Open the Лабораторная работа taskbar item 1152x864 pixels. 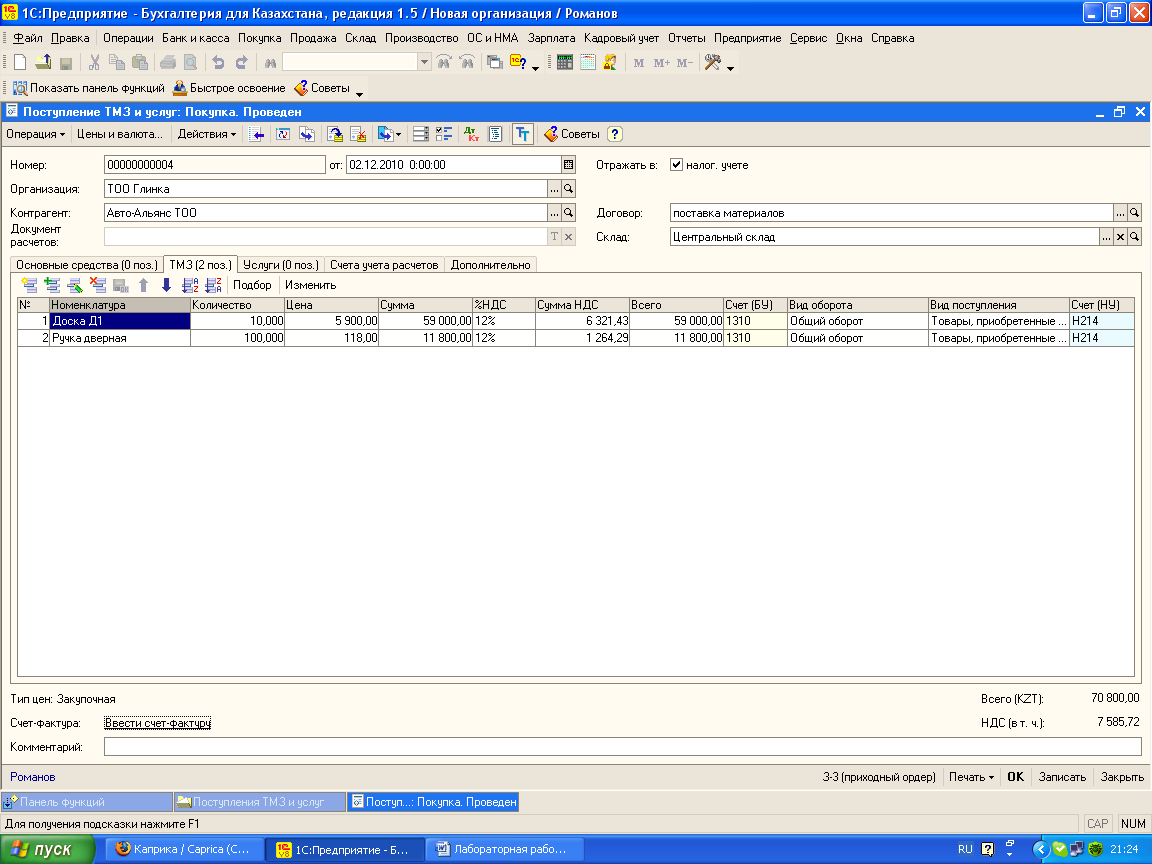(507, 849)
